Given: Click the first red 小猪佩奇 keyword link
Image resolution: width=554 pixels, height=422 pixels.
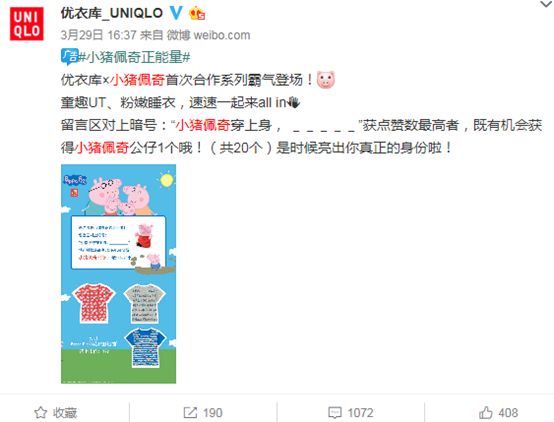Looking at the screenshot, I should (137, 80).
